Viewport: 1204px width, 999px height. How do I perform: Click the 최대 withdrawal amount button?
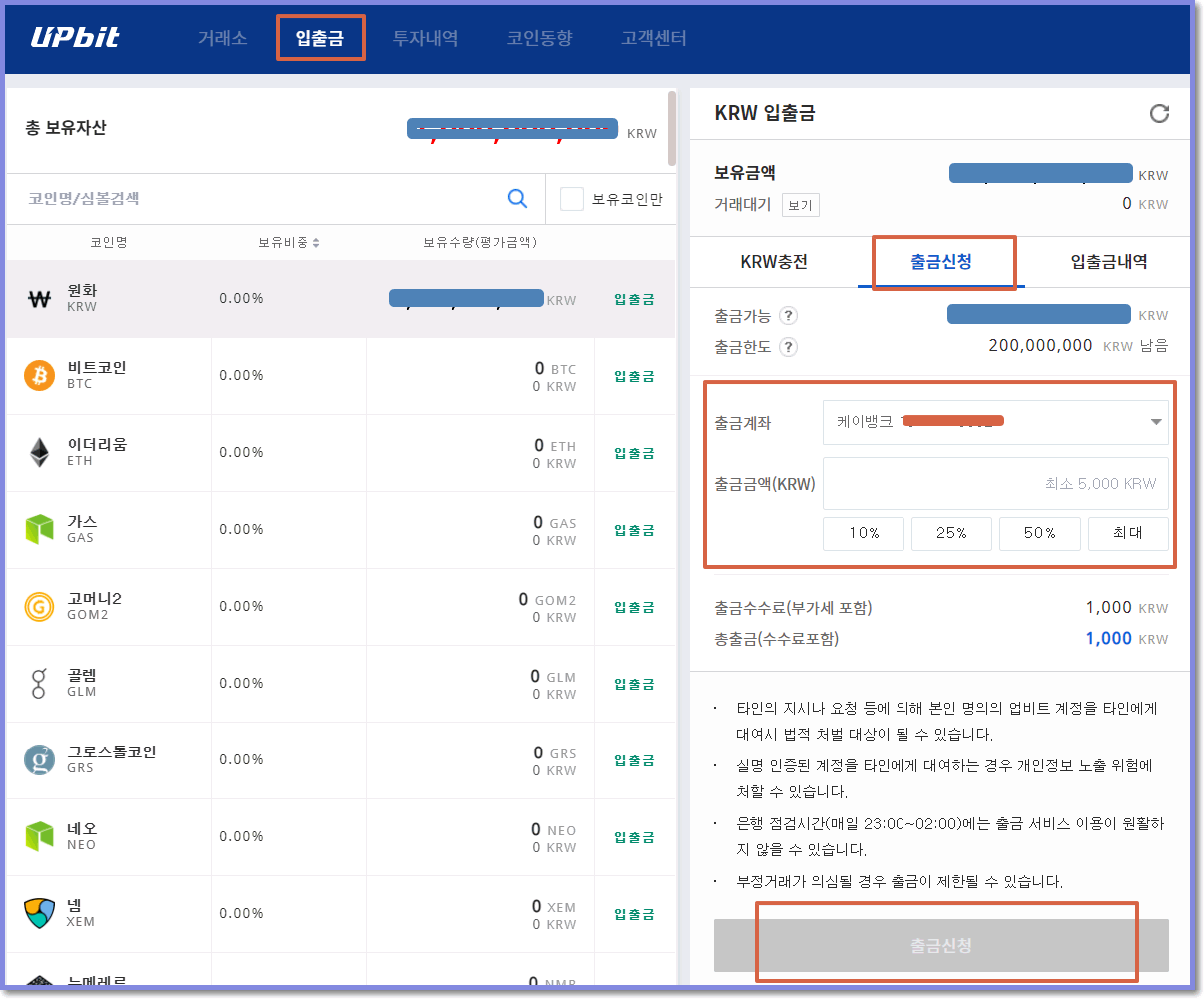(1128, 533)
